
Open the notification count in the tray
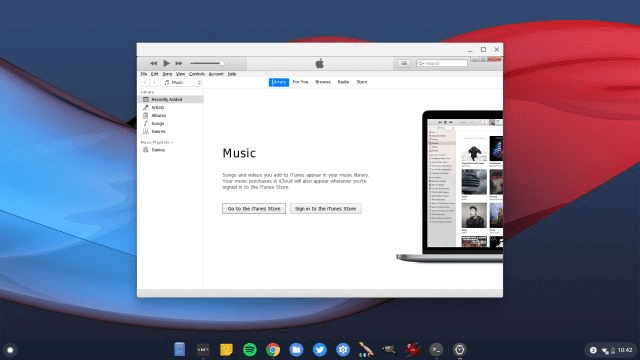(593, 350)
